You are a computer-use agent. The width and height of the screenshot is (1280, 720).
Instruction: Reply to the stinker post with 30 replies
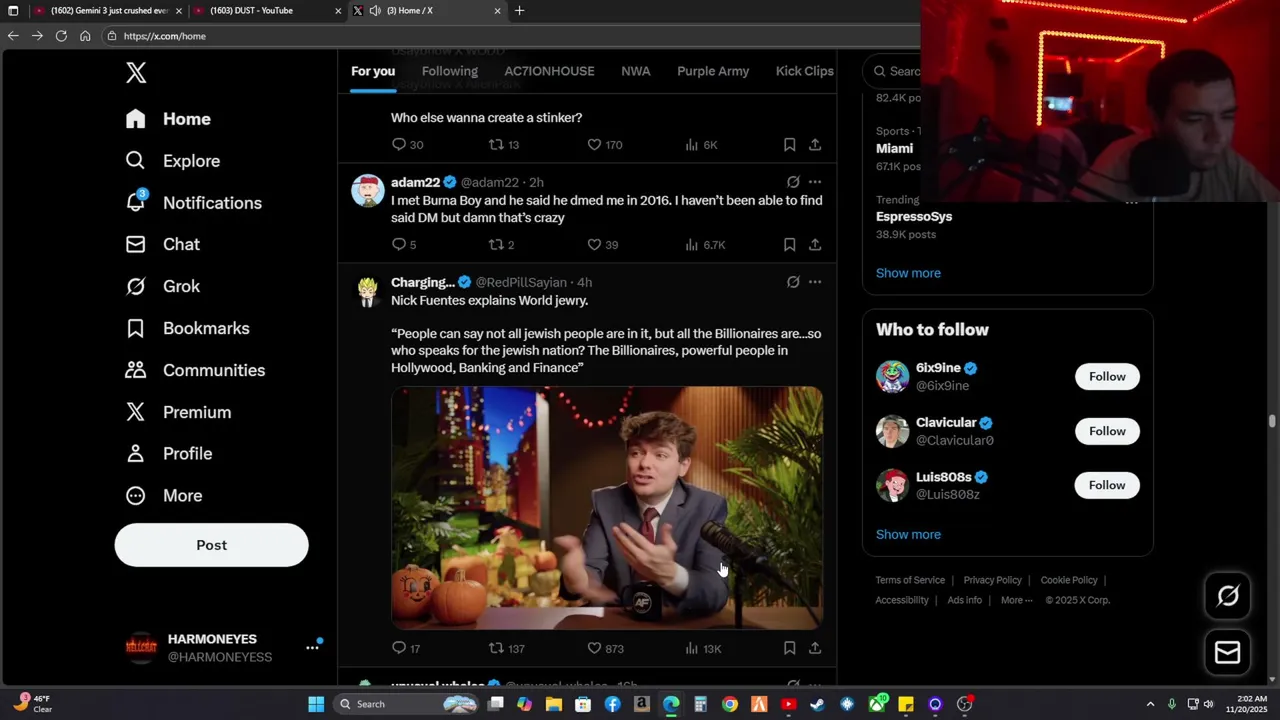[x=407, y=145]
